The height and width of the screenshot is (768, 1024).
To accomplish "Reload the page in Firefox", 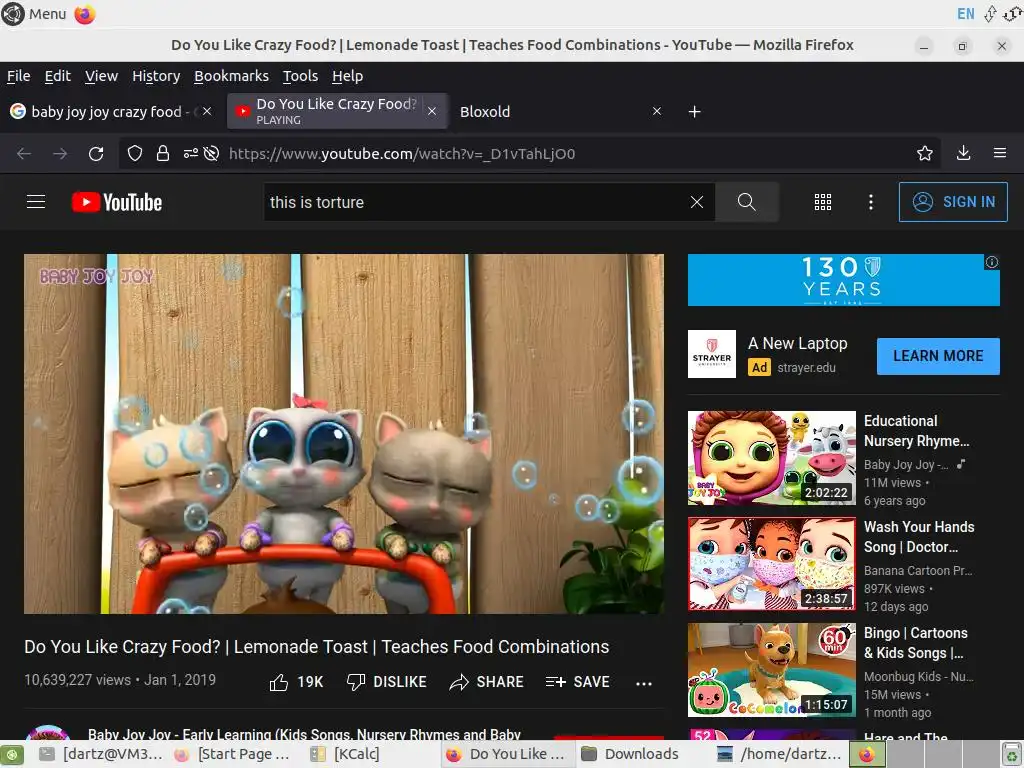I will 96,153.
